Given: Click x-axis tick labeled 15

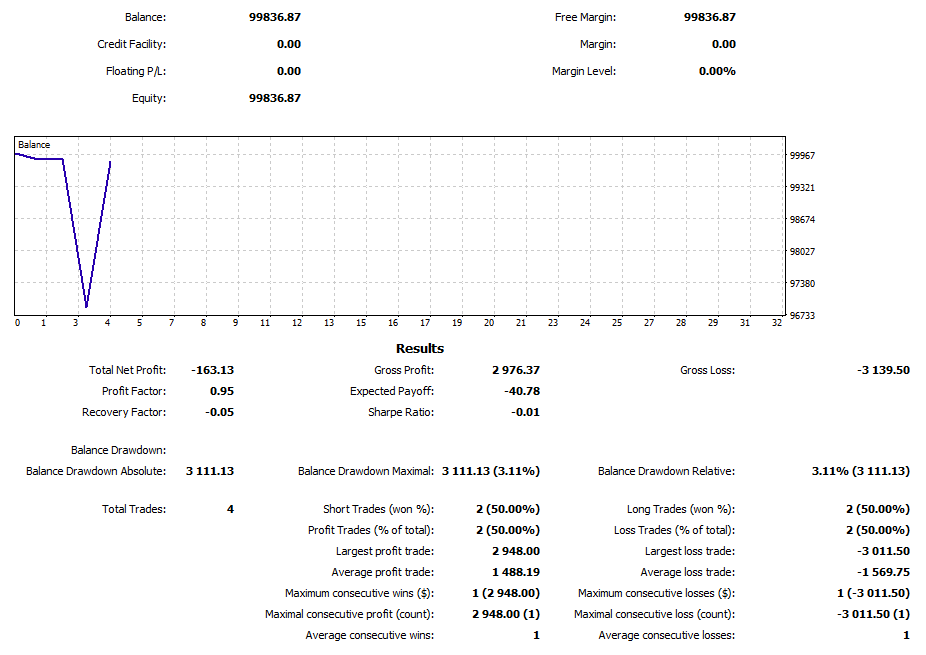Looking at the screenshot, I should 361,323.
